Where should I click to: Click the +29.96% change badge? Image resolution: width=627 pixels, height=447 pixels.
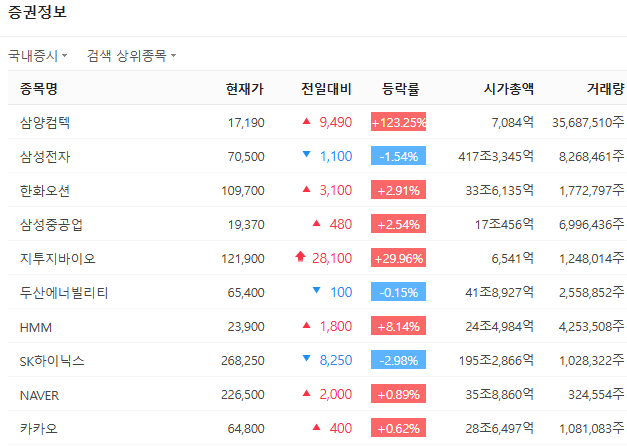(x=398, y=257)
